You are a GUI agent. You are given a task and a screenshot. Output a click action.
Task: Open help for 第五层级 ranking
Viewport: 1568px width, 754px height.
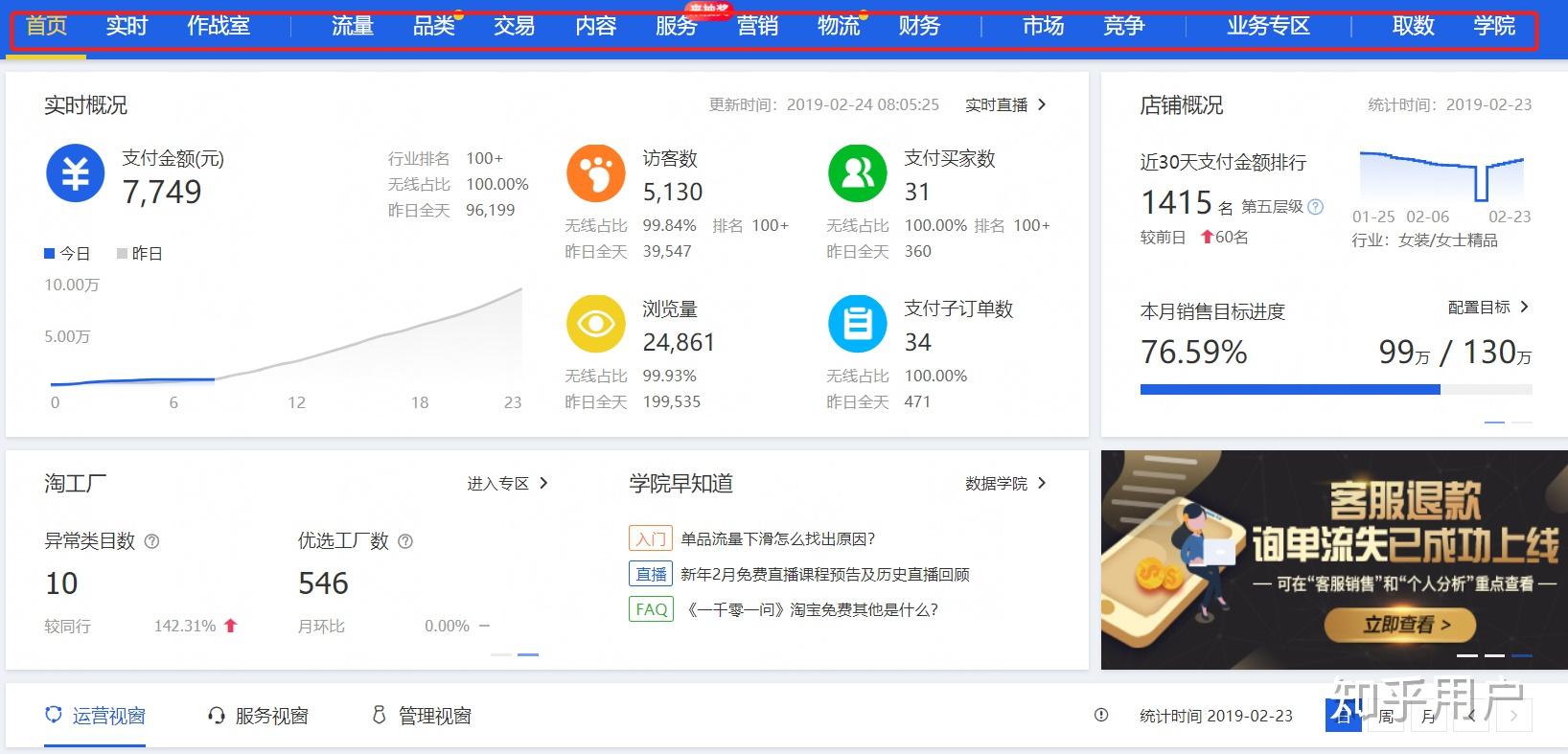(x=1316, y=207)
